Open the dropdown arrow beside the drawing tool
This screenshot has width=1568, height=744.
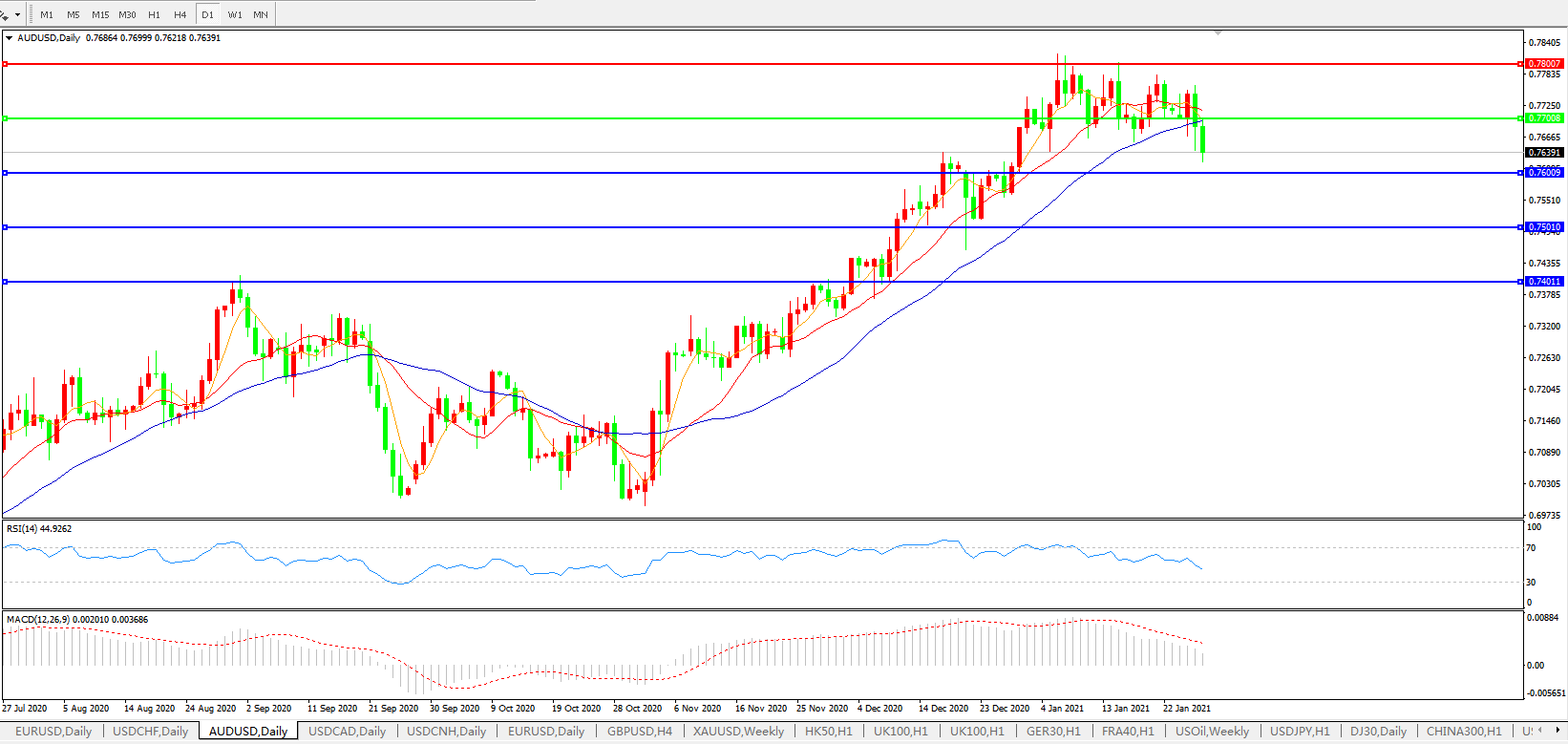pyautogui.click(x=17, y=15)
